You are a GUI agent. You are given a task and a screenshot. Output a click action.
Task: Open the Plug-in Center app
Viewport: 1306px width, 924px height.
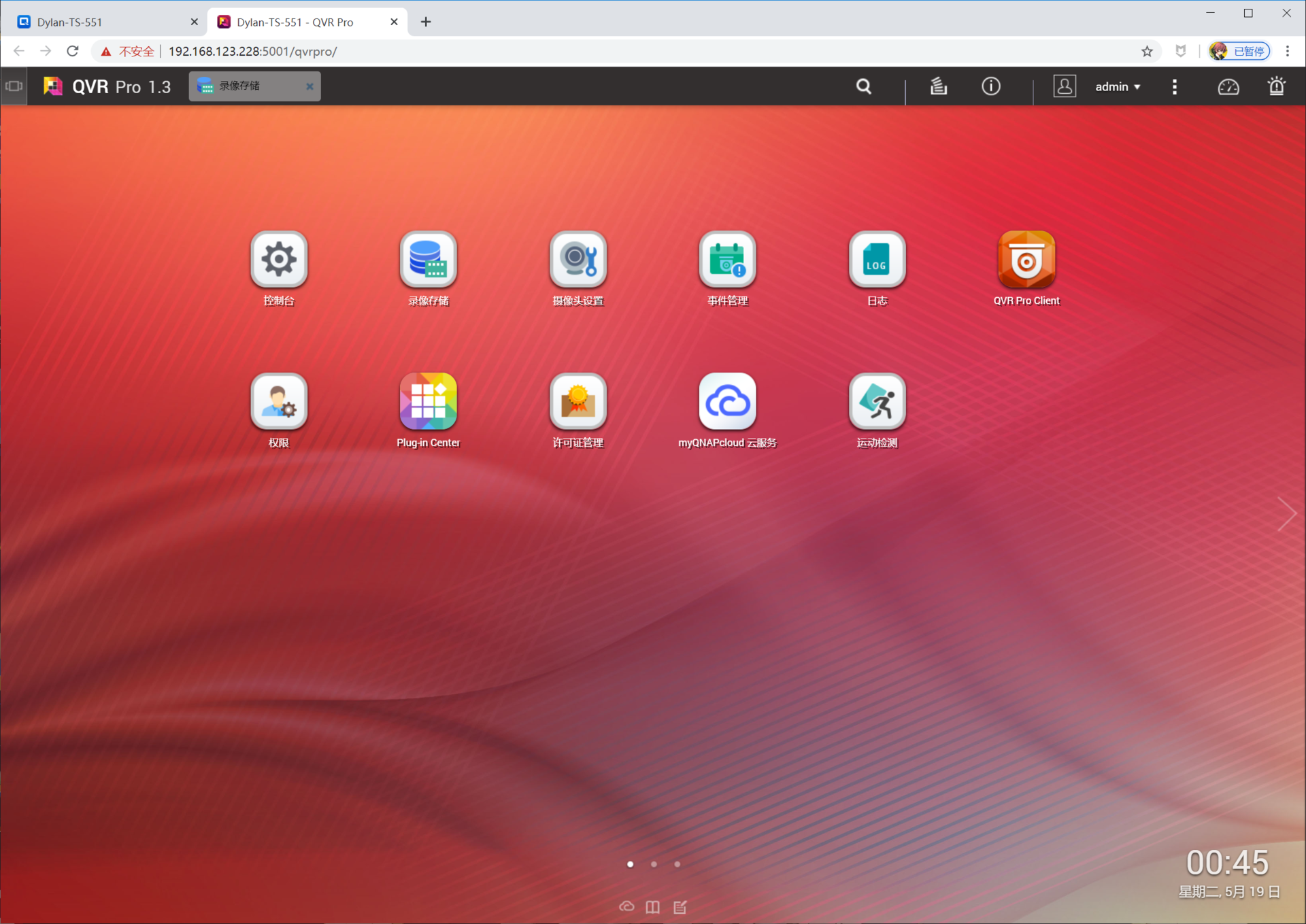[x=428, y=401]
